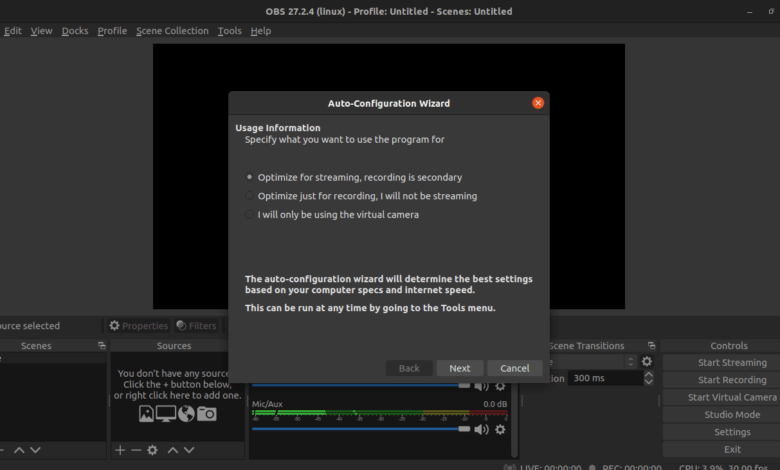Decrease transition duration with down arrow
The width and height of the screenshot is (780, 470).
pos(649,381)
